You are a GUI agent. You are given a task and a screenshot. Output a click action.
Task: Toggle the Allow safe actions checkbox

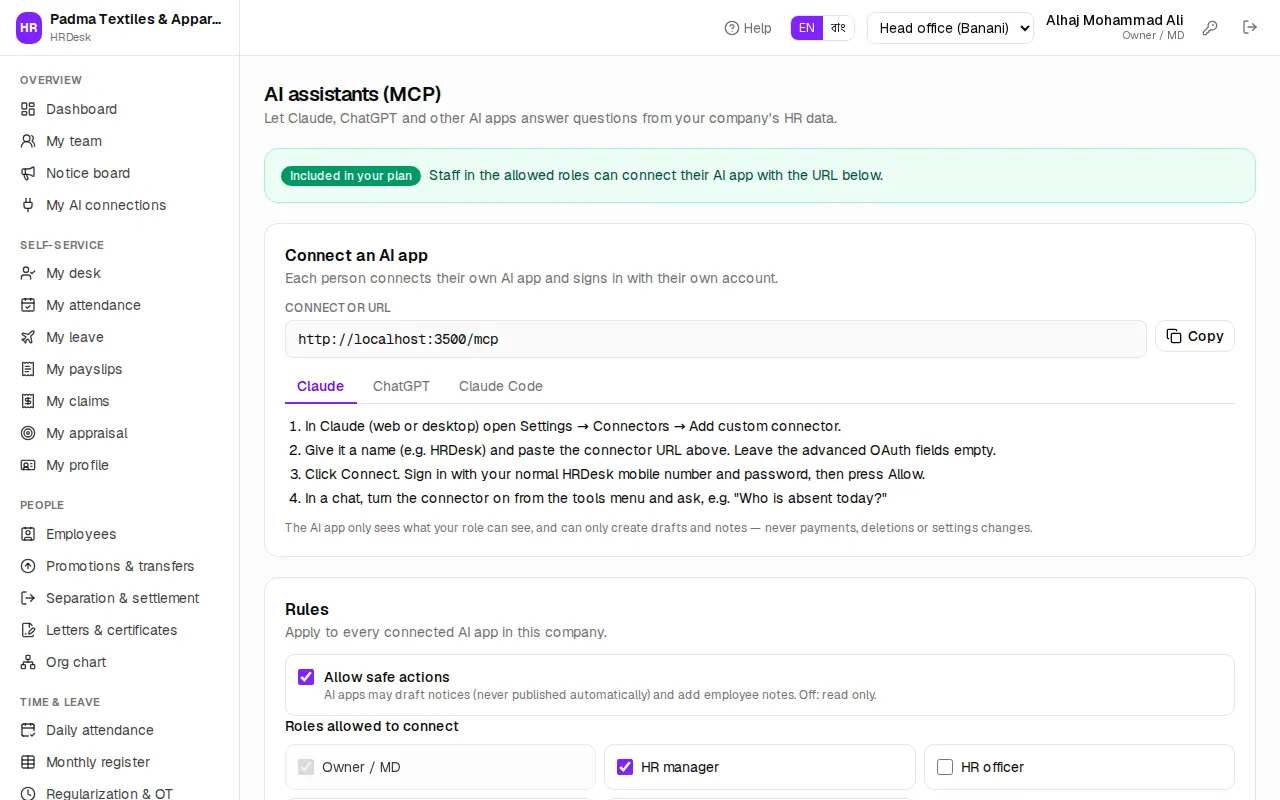pyautogui.click(x=306, y=677)
